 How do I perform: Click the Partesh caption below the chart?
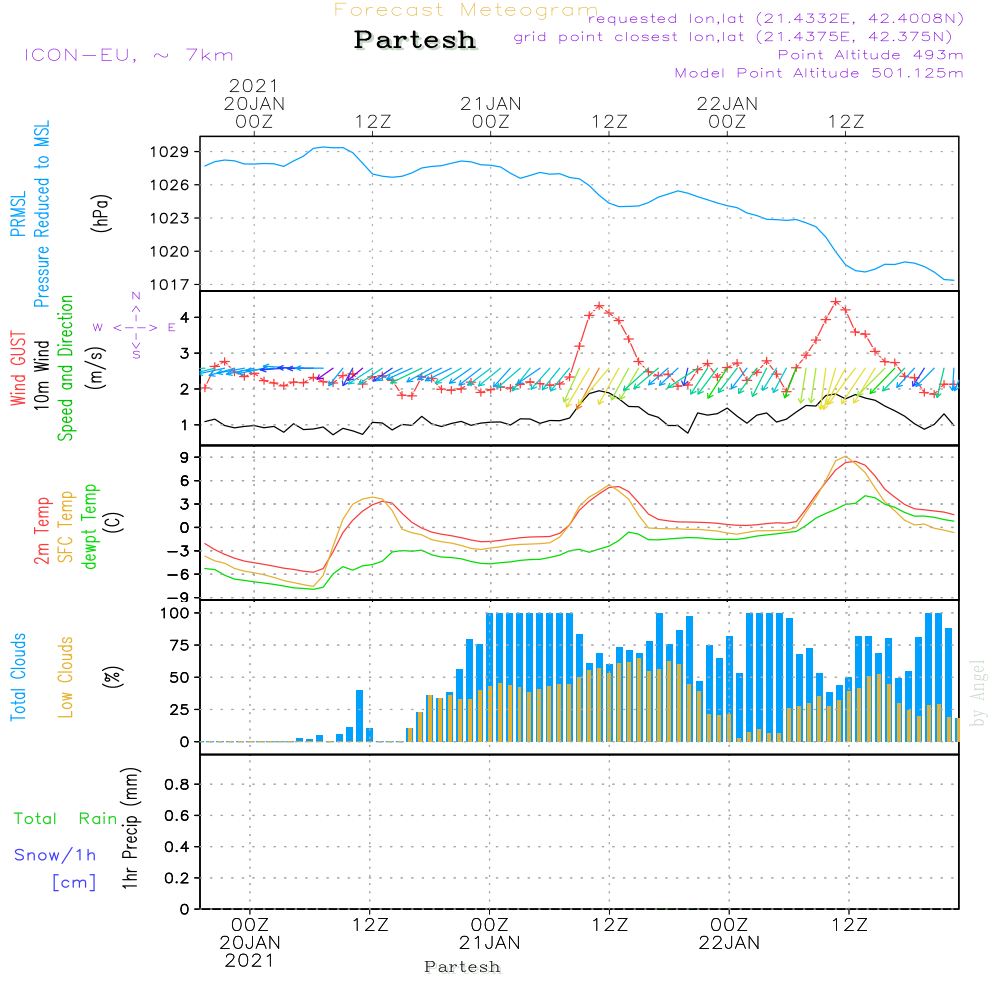[462, 967]
